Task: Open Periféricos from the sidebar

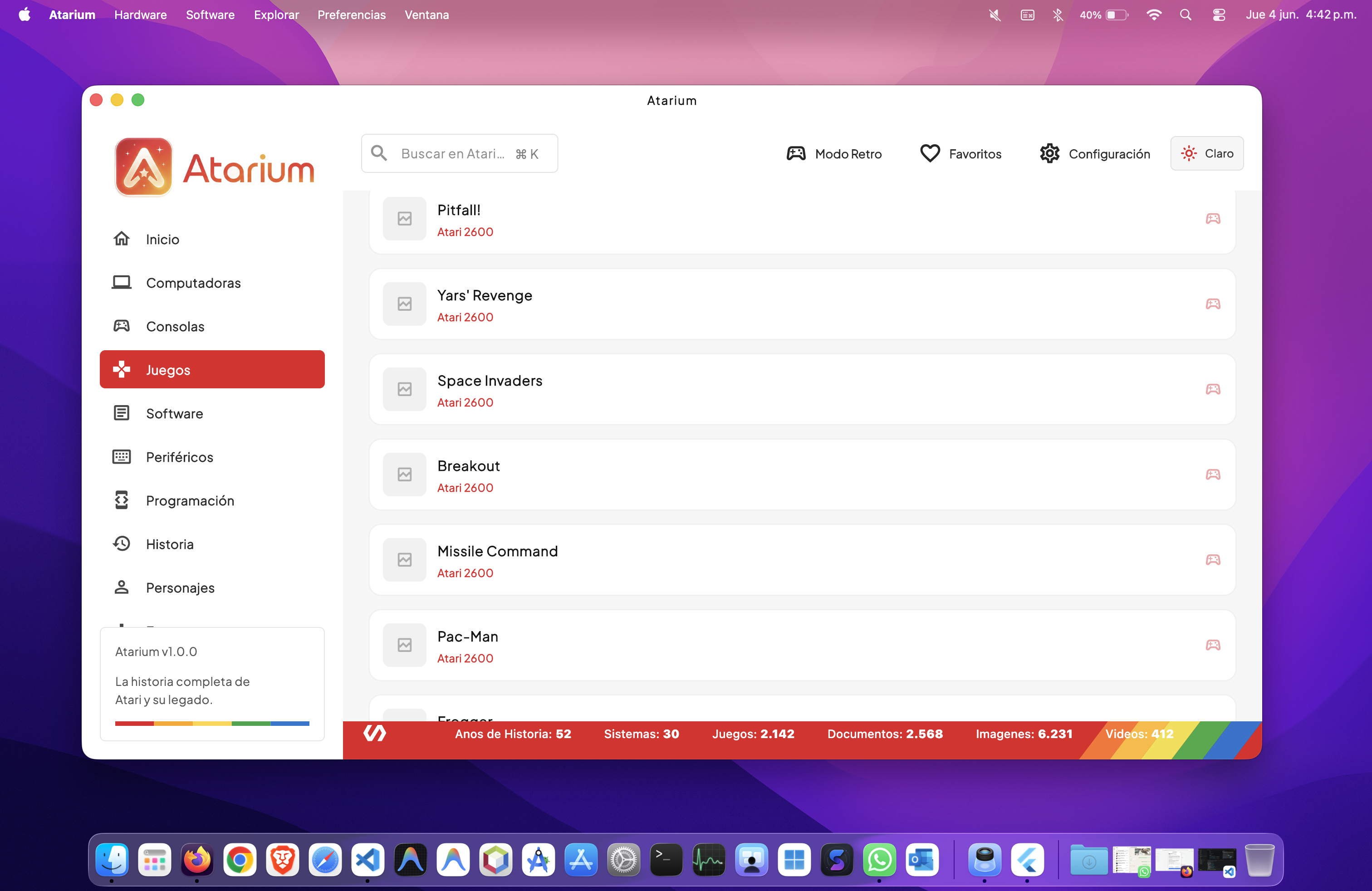Action: 211,456
